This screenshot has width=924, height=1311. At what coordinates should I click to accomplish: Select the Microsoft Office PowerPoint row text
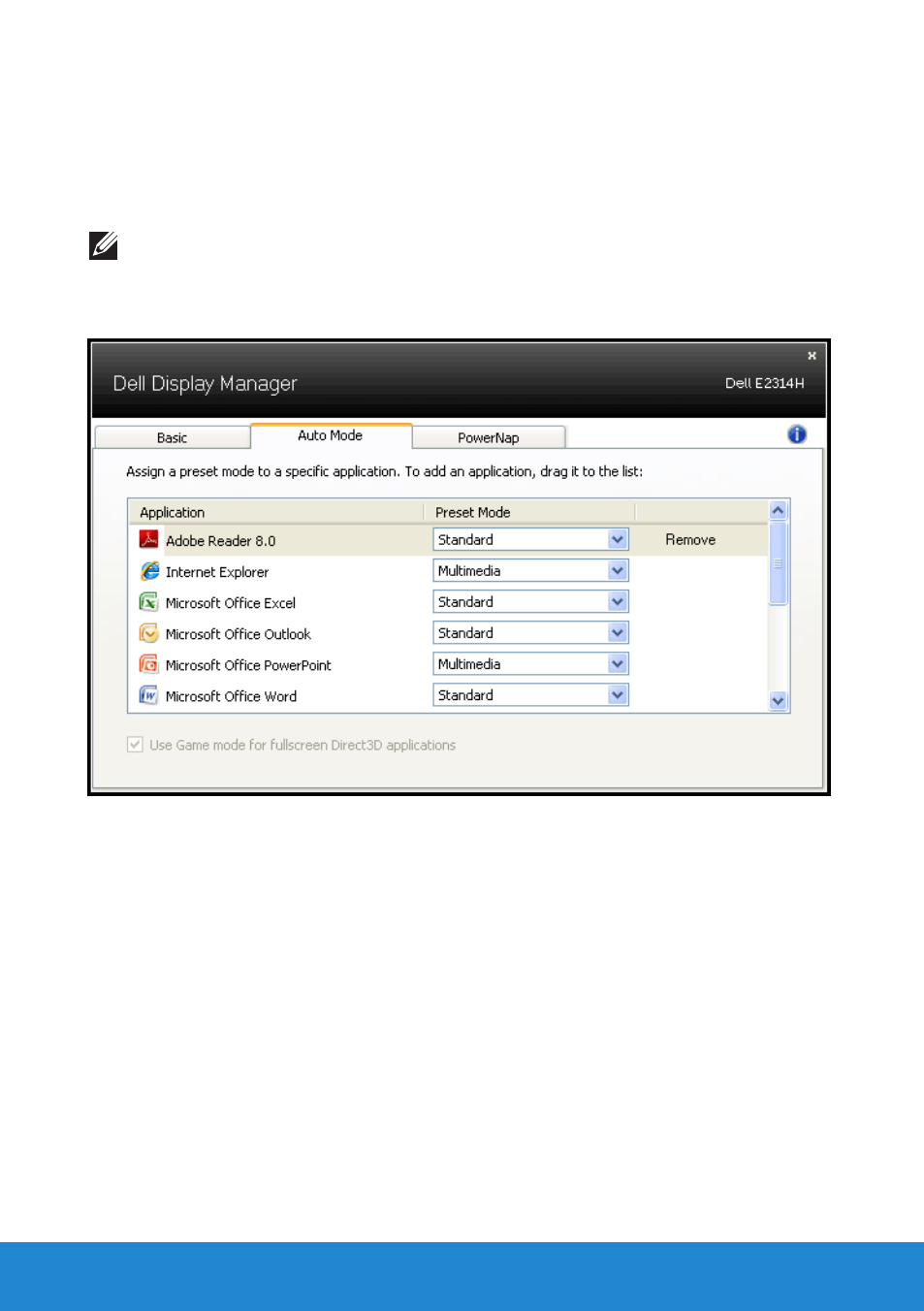248,665
